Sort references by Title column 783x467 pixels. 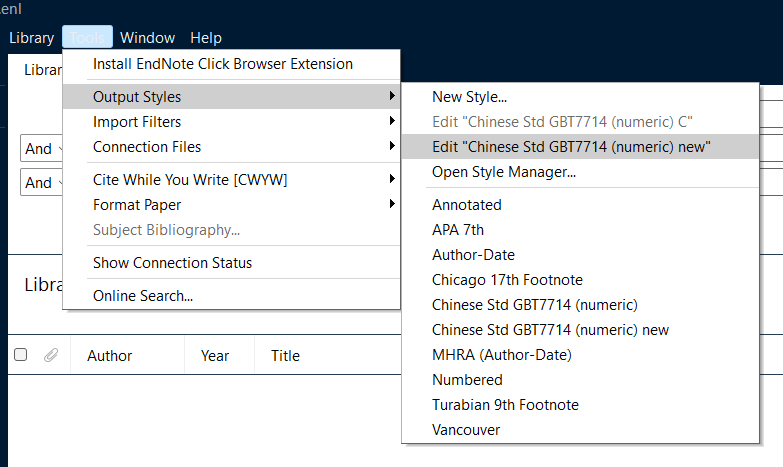click(285, 356)
